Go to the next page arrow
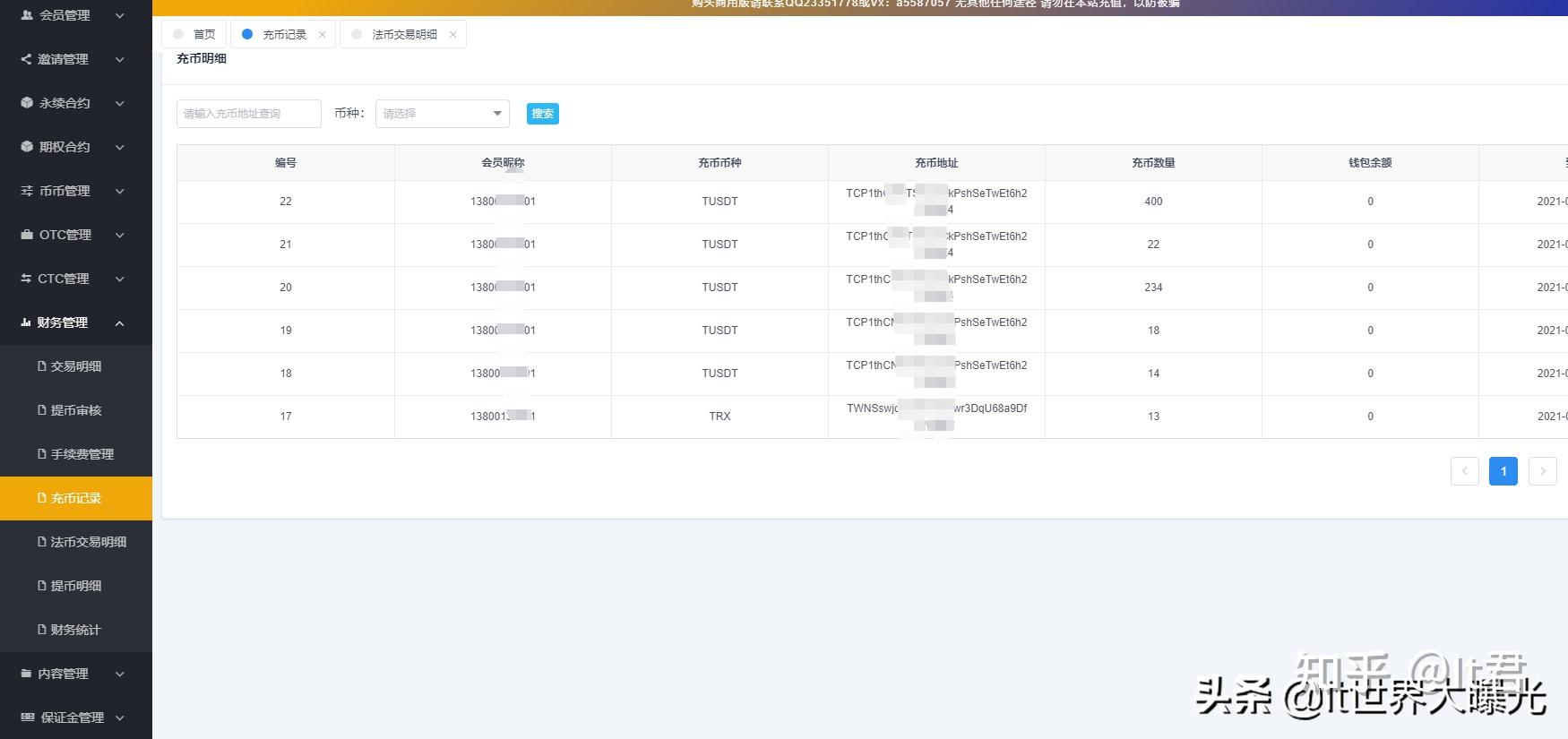 [1543, 471]
